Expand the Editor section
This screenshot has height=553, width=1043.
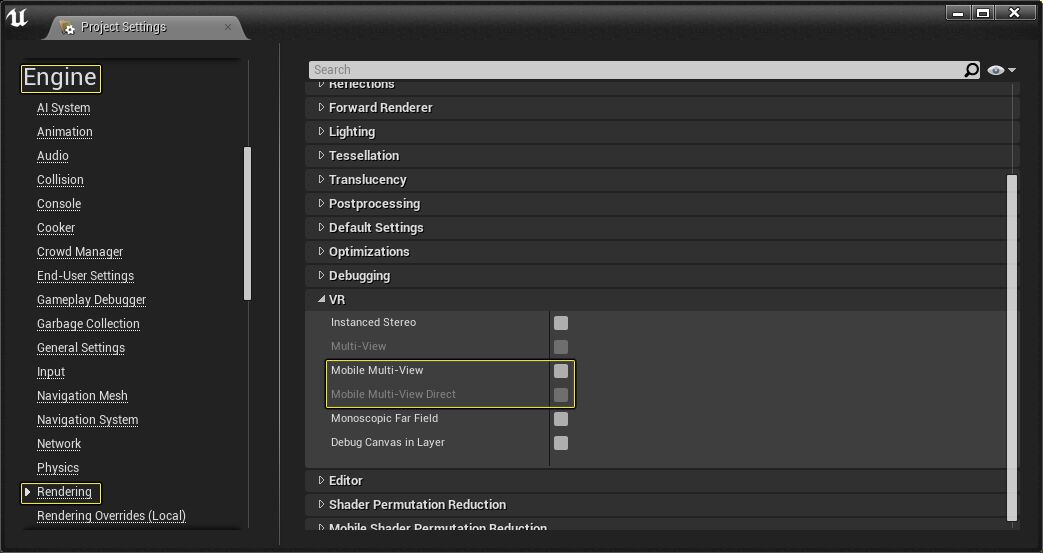(x=321, y=480)
